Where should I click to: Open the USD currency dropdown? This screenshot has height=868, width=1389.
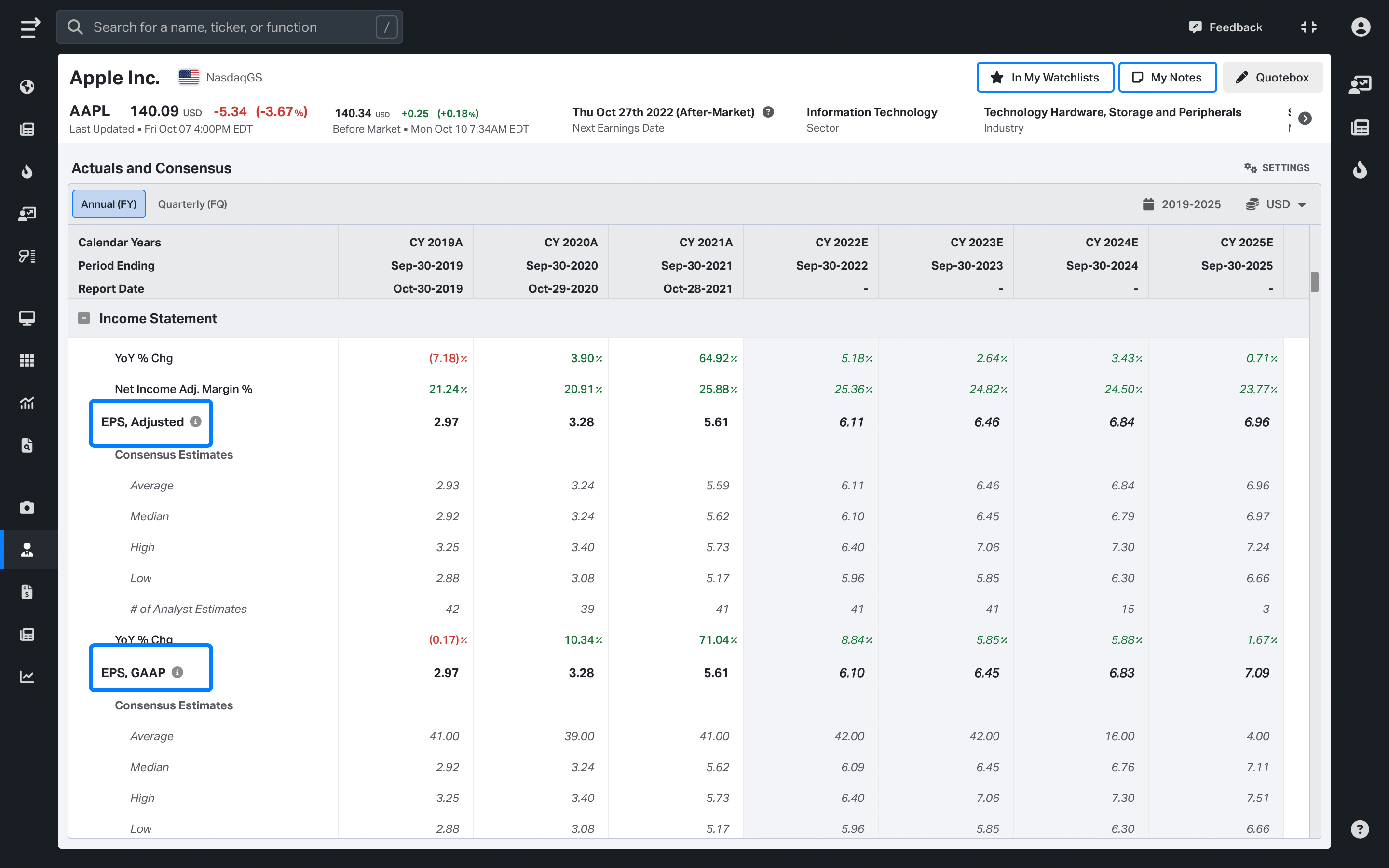[x=1277, y=204]
